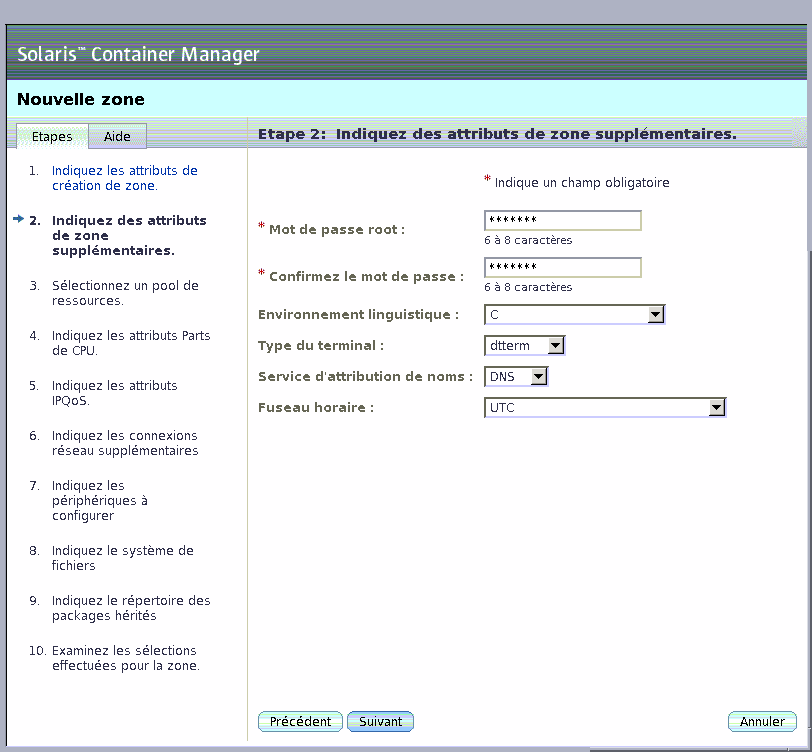
Task: Cancel the wizard with Annuler
Action: click(762, 721)
